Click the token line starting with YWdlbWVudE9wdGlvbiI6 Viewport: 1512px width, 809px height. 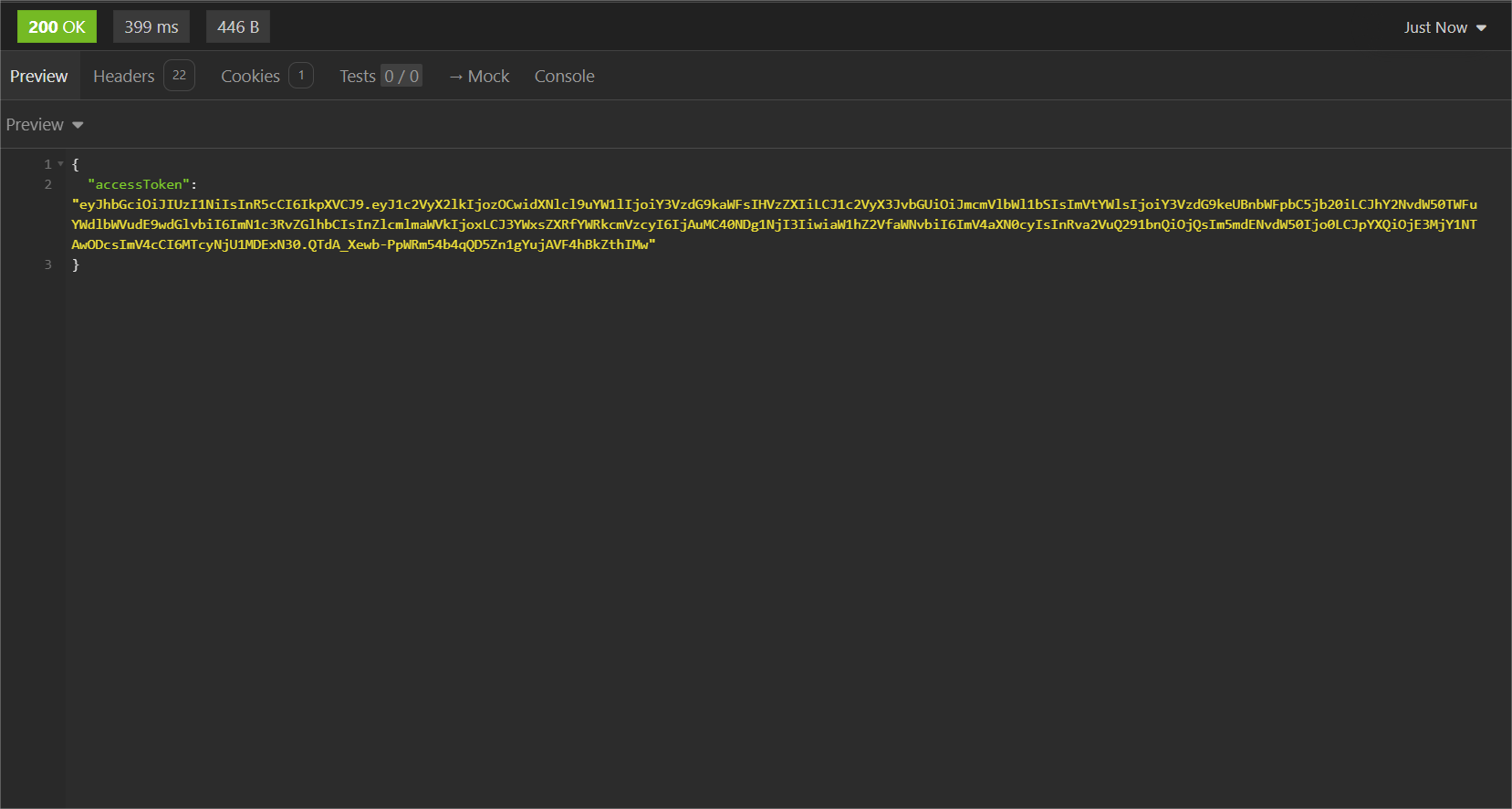(774, 224)
